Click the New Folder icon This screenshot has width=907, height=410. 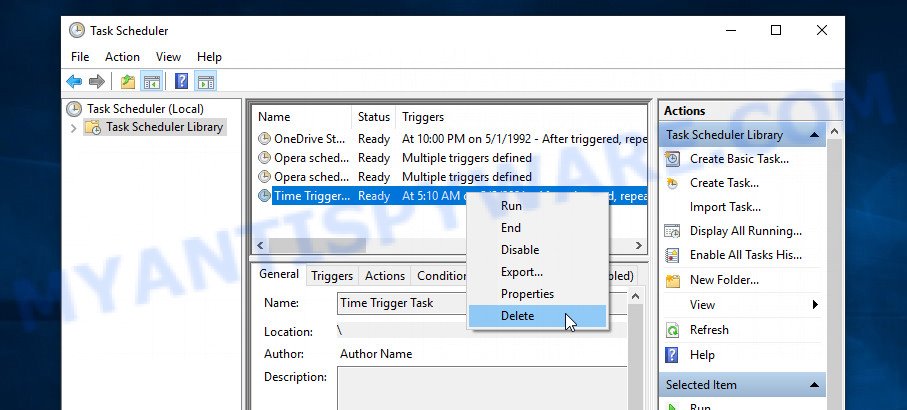[672, 280]
